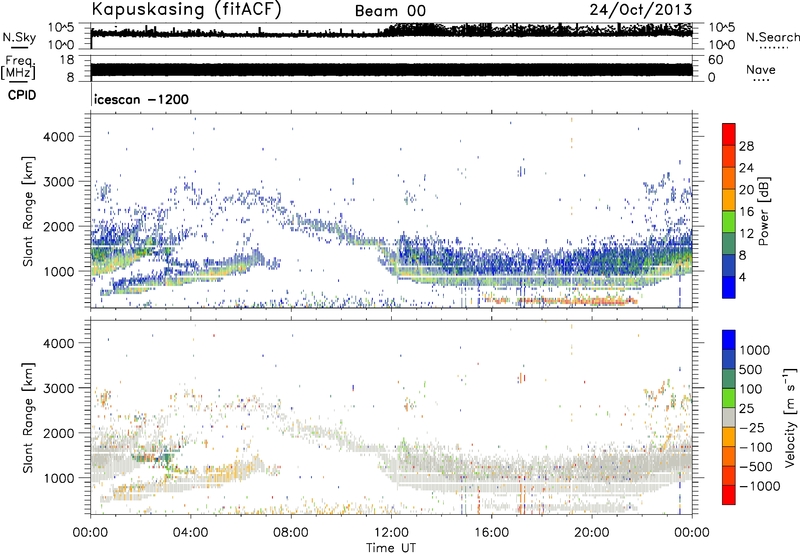This screenshot has width=800, height=554.
Task: Click the 'Nave' label
Action: (x=761, y=70)
